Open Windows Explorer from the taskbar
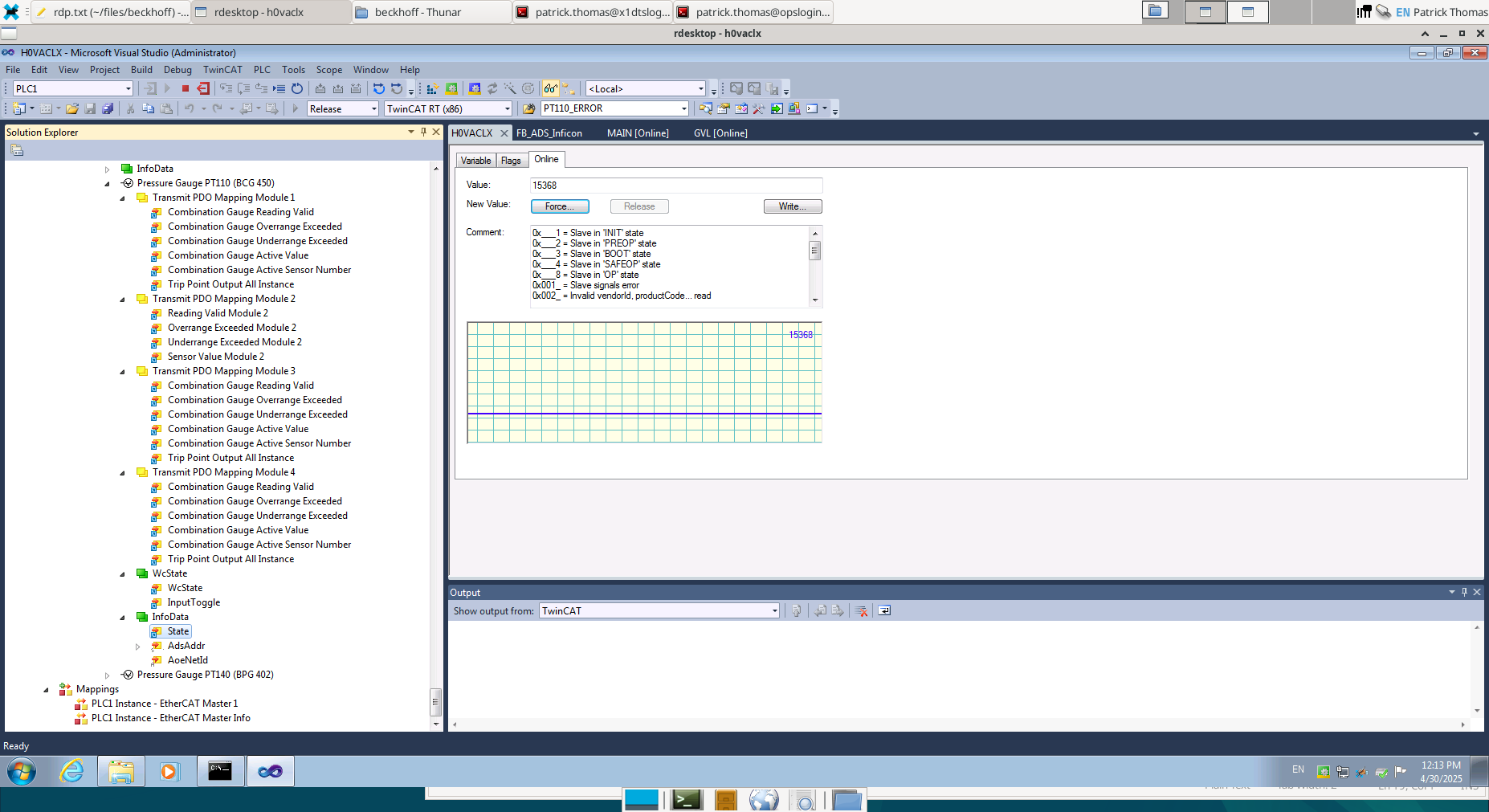This screenshot has width=1489, height=812. click(121, 772)
